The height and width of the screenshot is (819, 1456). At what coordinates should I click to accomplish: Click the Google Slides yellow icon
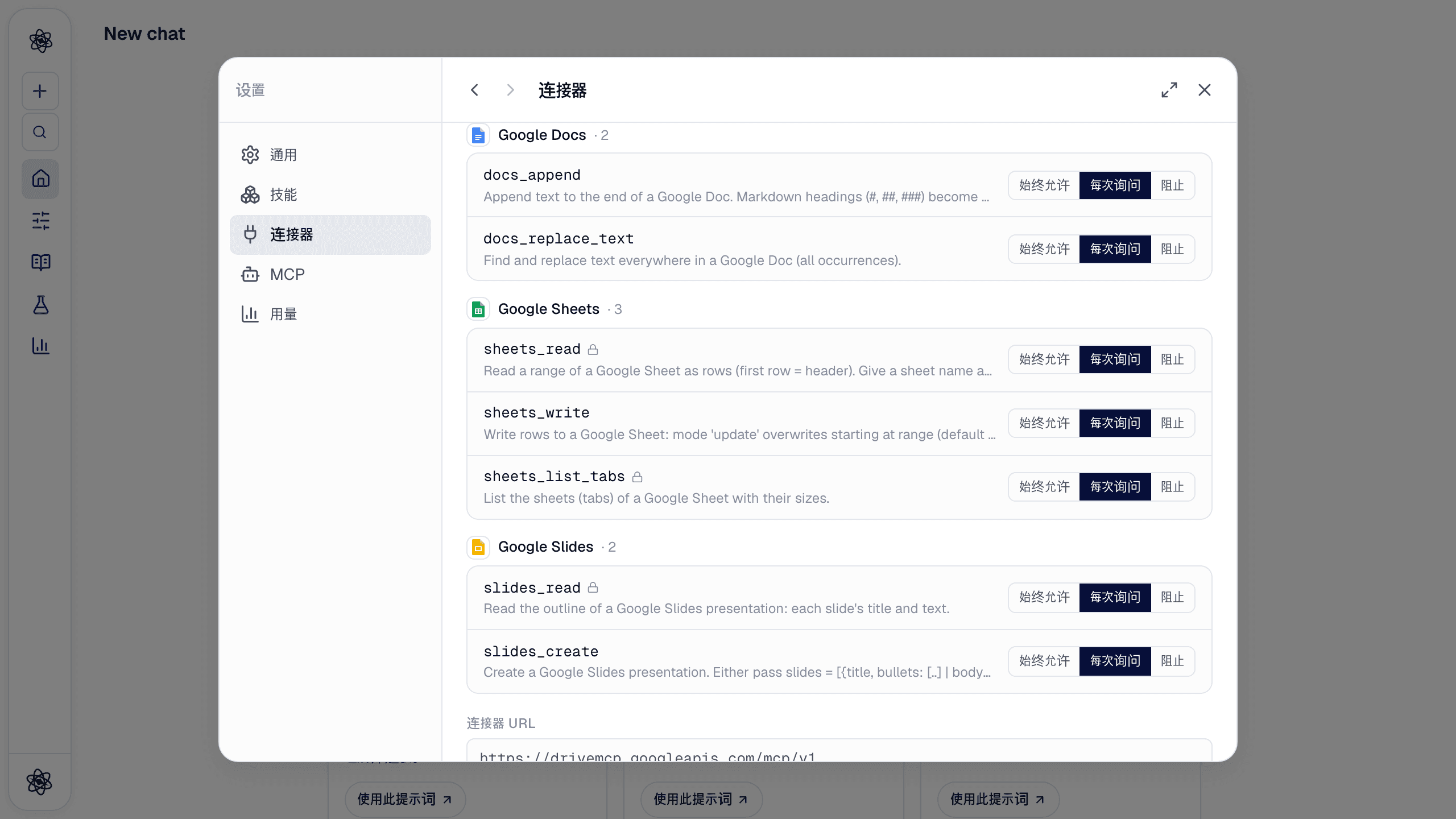(478, 547)
